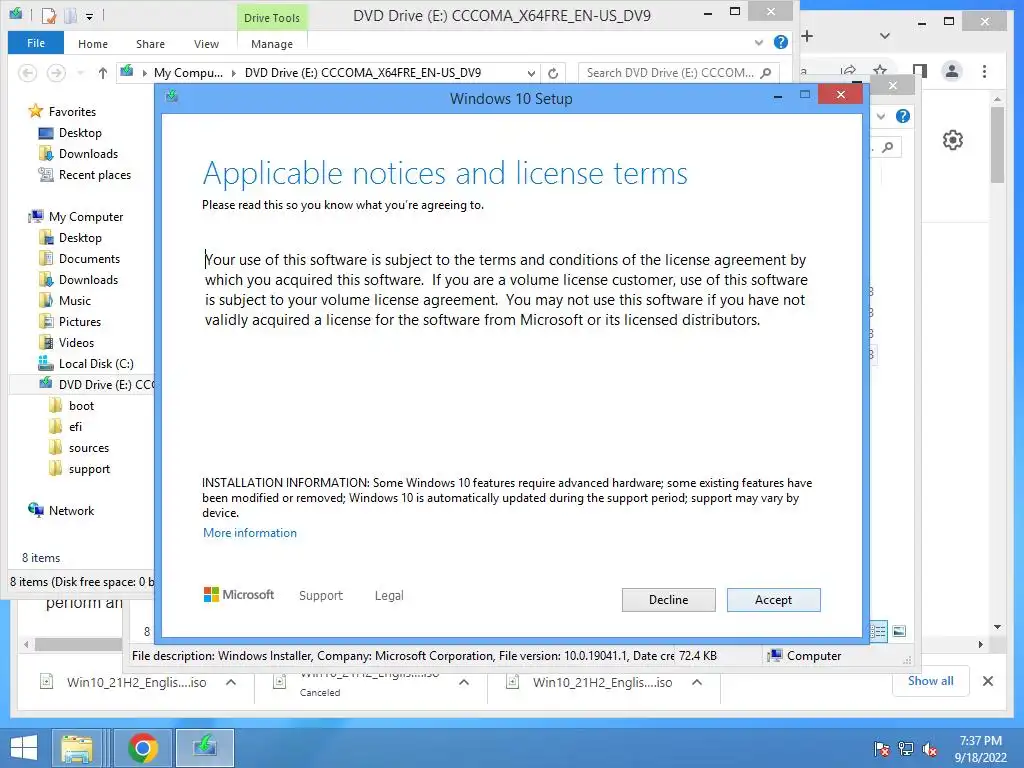Switch to large icons view
The width and height of the screenshot is (1024, 768).
click(899, 631)
